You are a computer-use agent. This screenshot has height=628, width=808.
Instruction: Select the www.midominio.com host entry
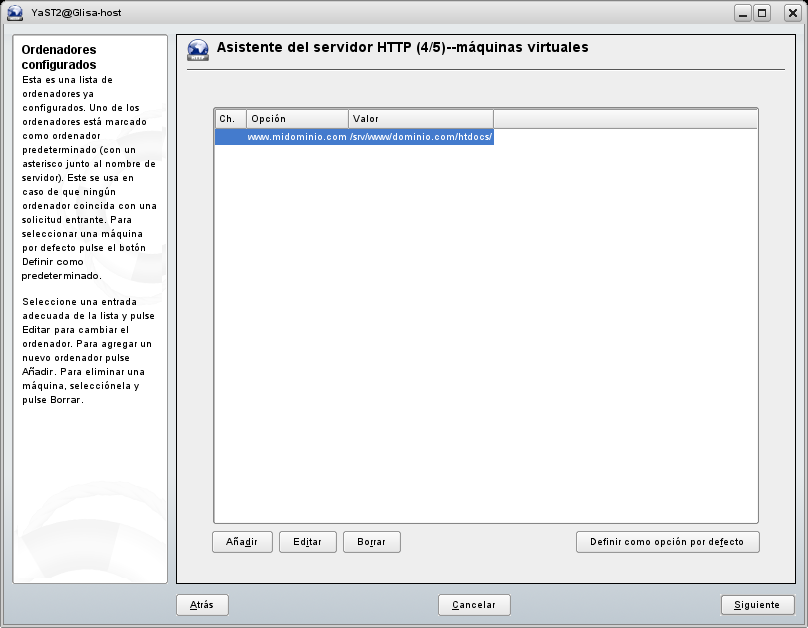[x=297, y=137]
